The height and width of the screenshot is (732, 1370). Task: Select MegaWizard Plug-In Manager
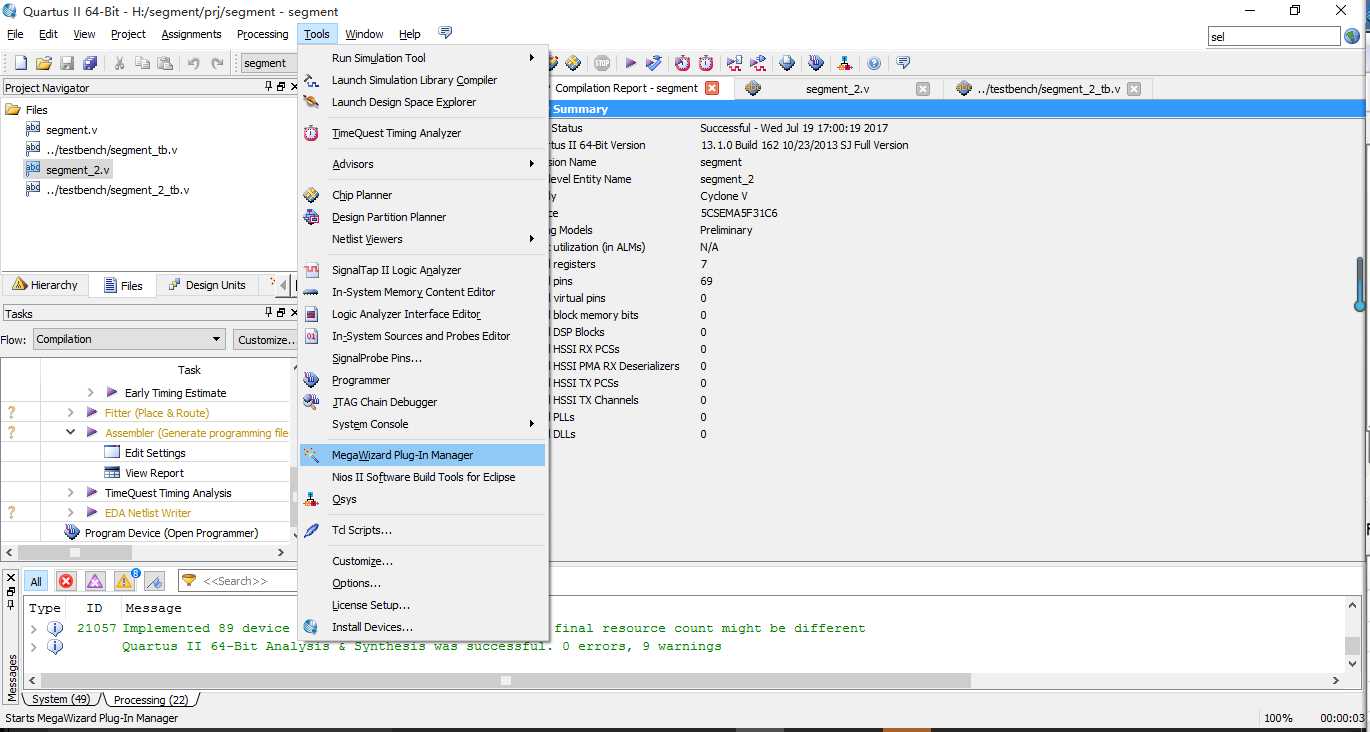(x=423, y=455)
